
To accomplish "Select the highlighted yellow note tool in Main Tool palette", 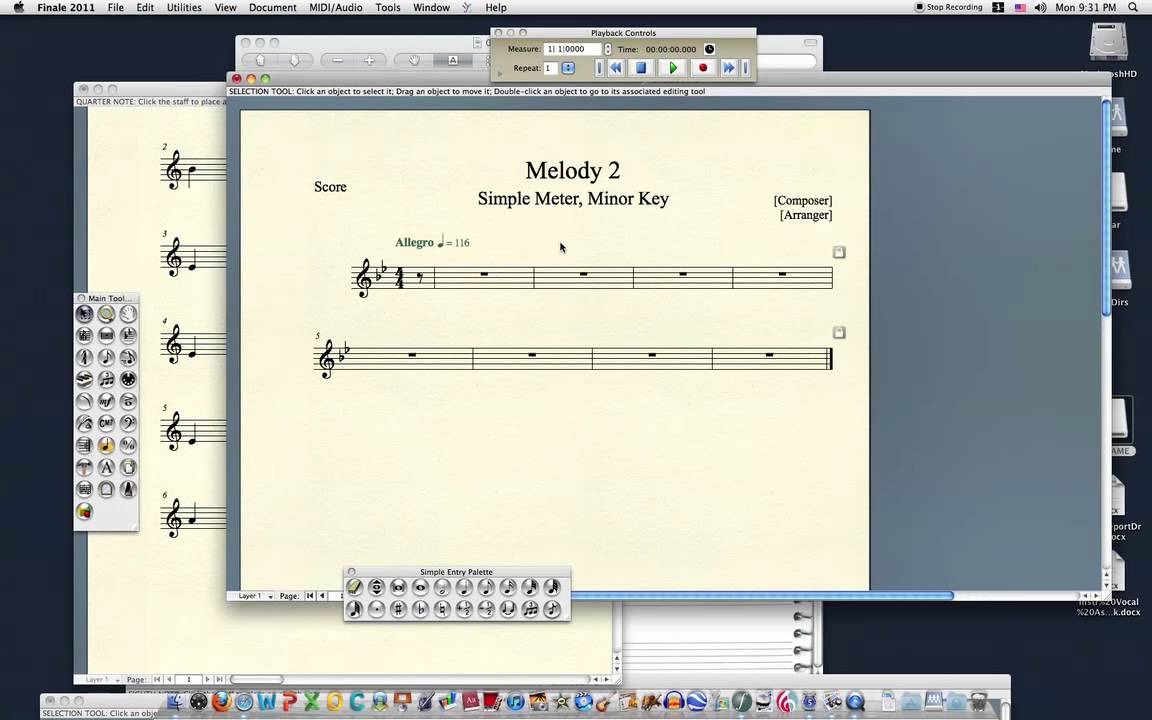I will tap(107, 445).
